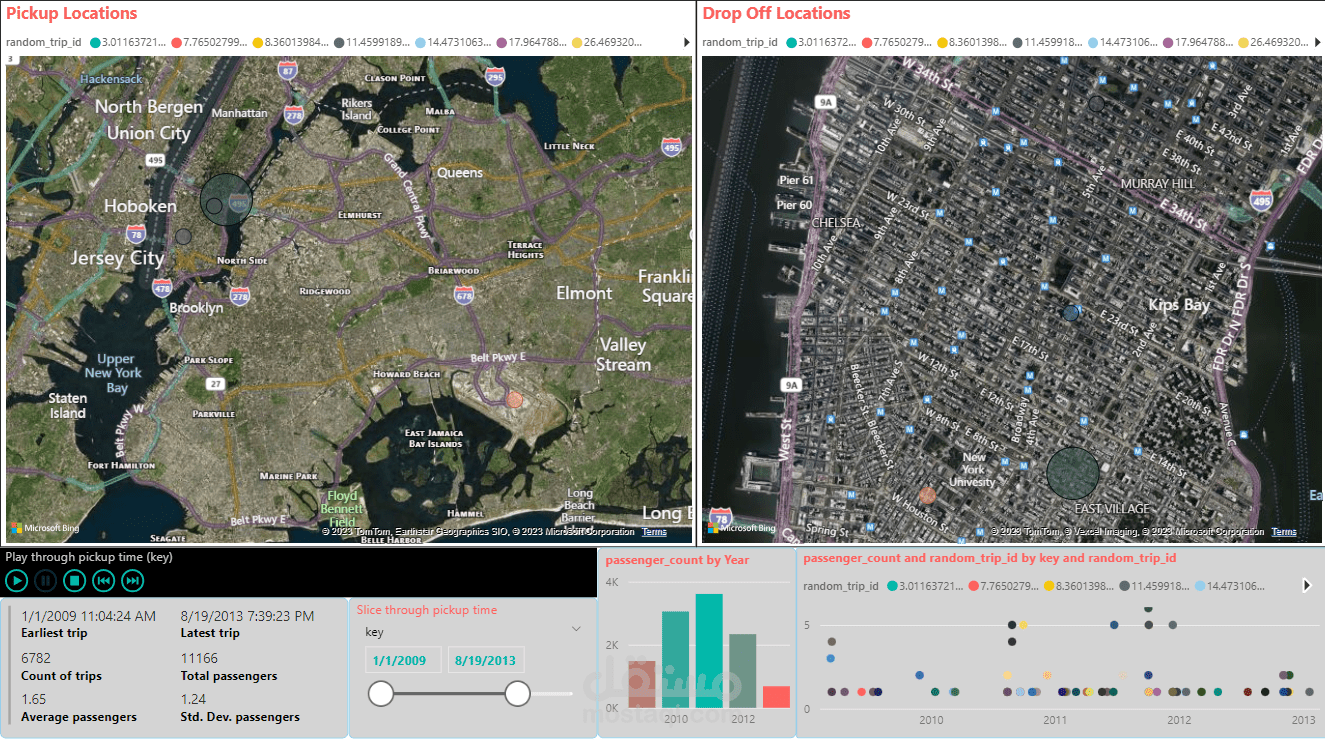Screen dimensions: 1325x743
Task: Click the Previous step playback icon
Action: click(103, 580)
